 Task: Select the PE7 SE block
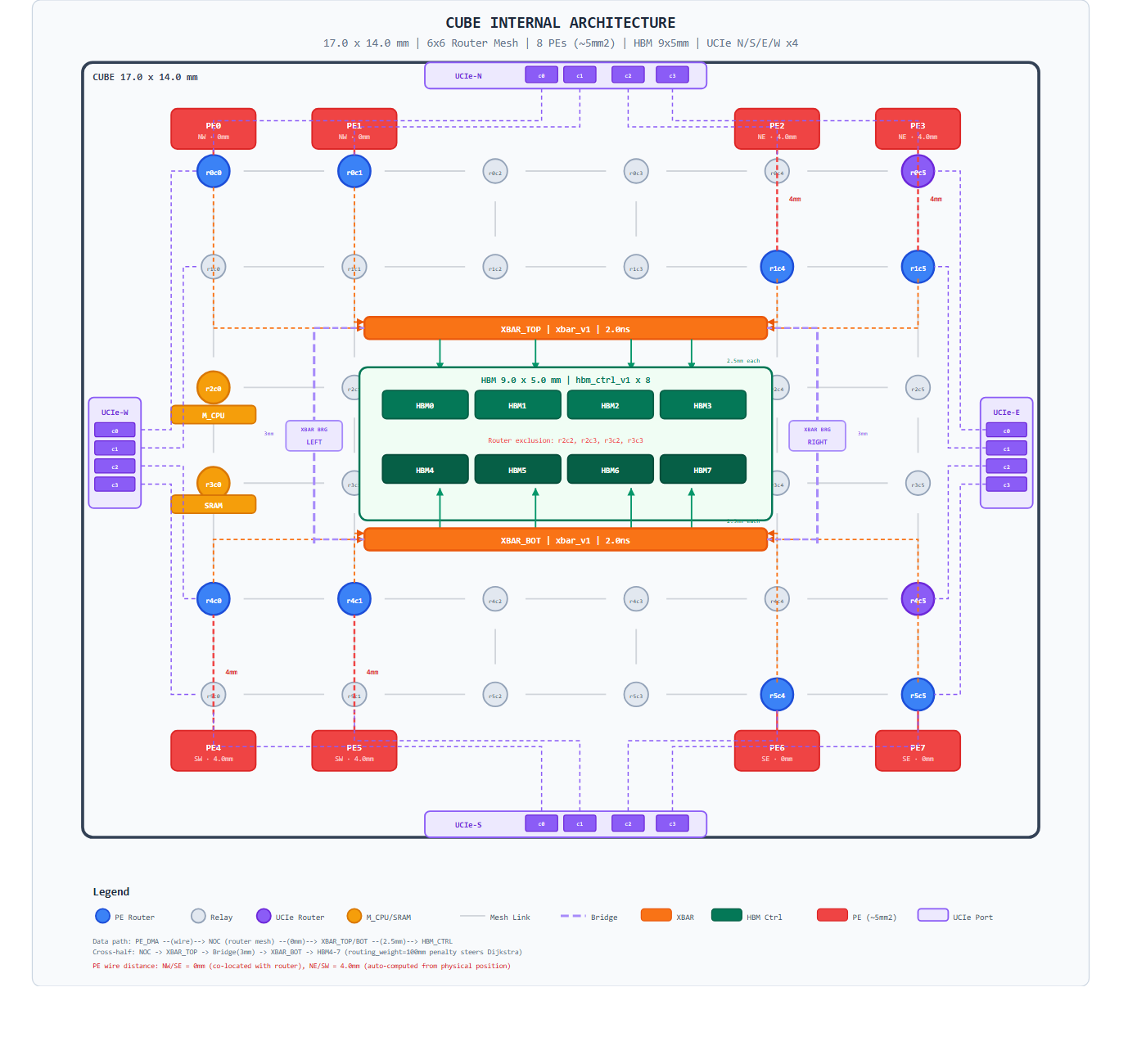(918, 751)
